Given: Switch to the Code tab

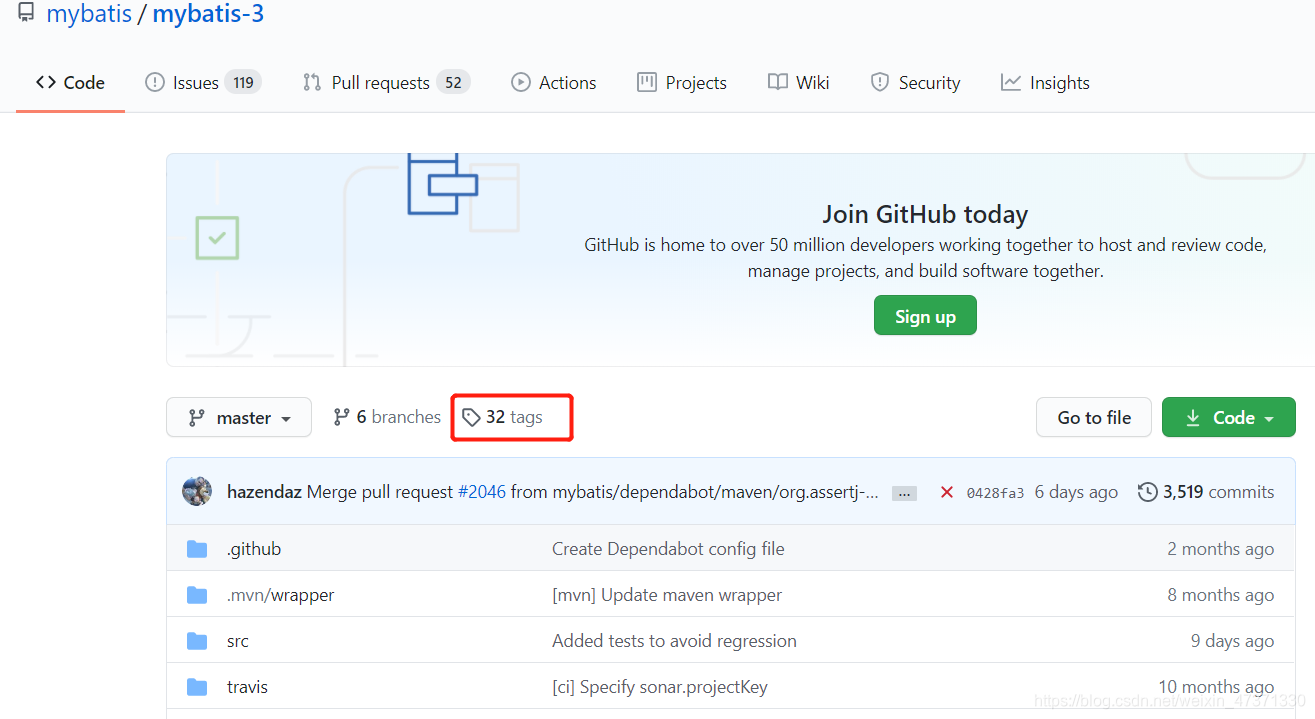Looking at the screenshot, I should (70, 83).
